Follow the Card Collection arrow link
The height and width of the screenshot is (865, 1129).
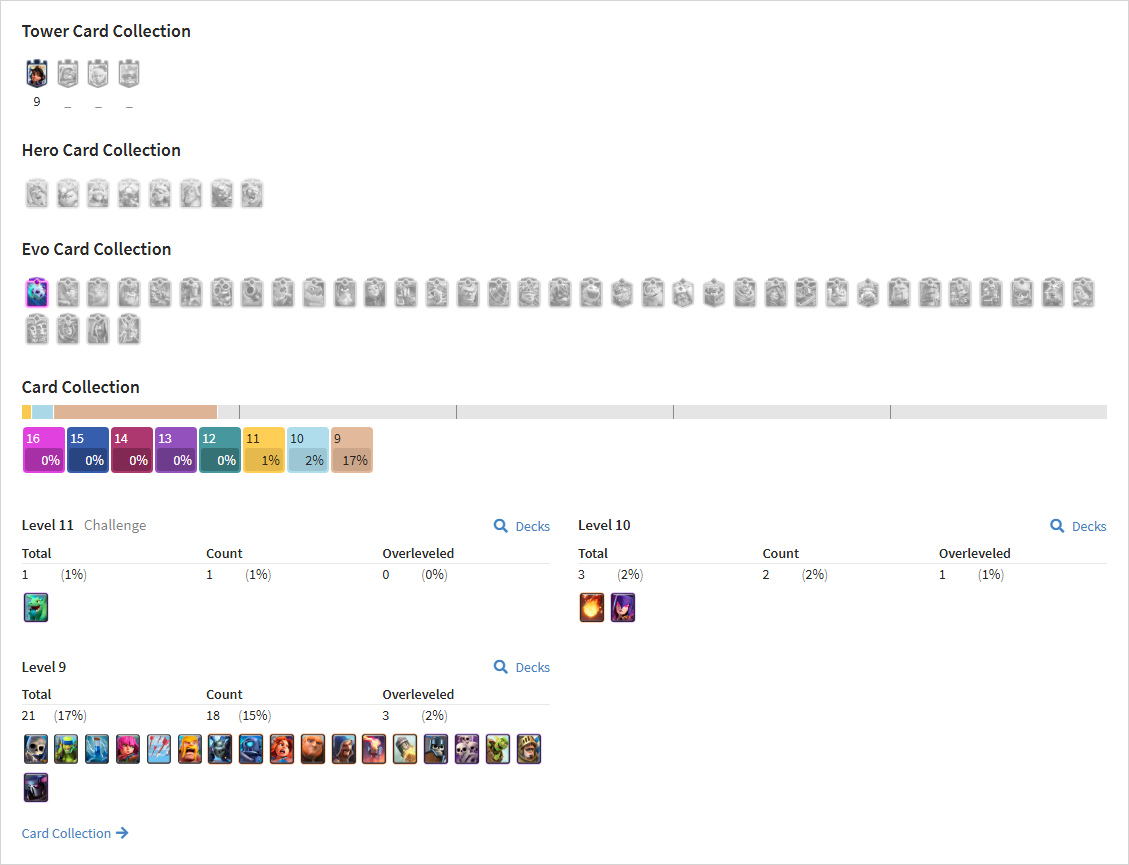75,833
